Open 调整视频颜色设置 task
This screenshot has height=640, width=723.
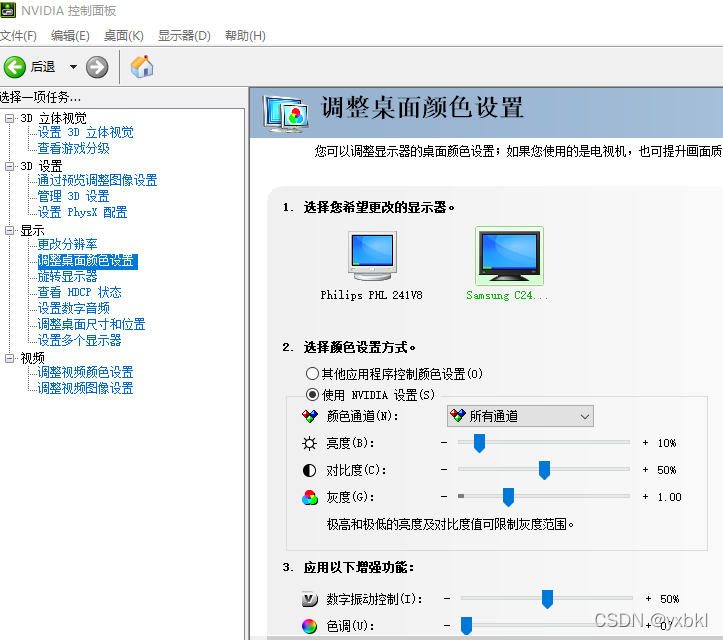coord(85,373)
